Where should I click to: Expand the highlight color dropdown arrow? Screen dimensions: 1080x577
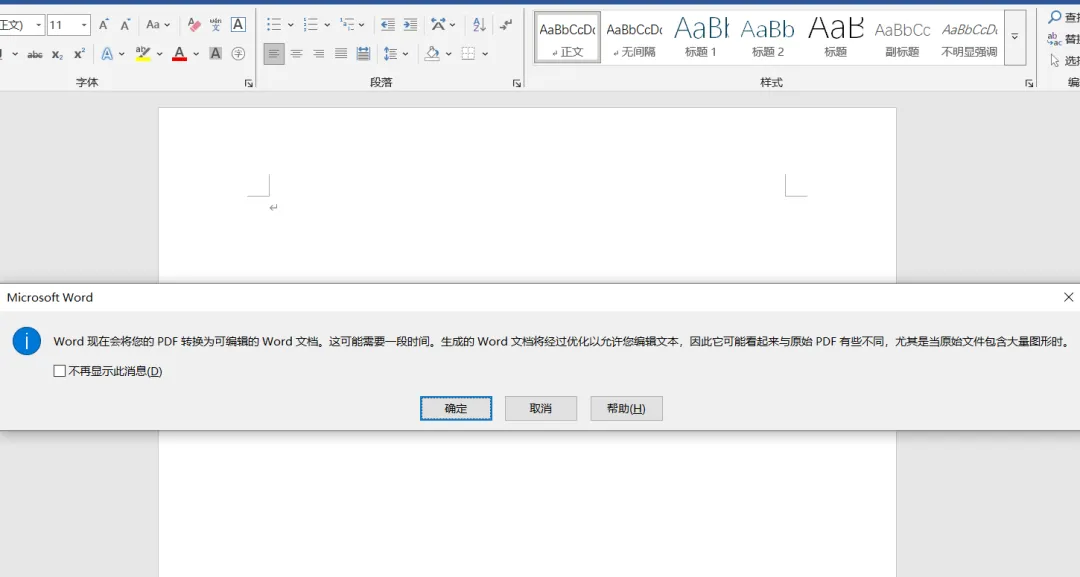tap(159, 53)
